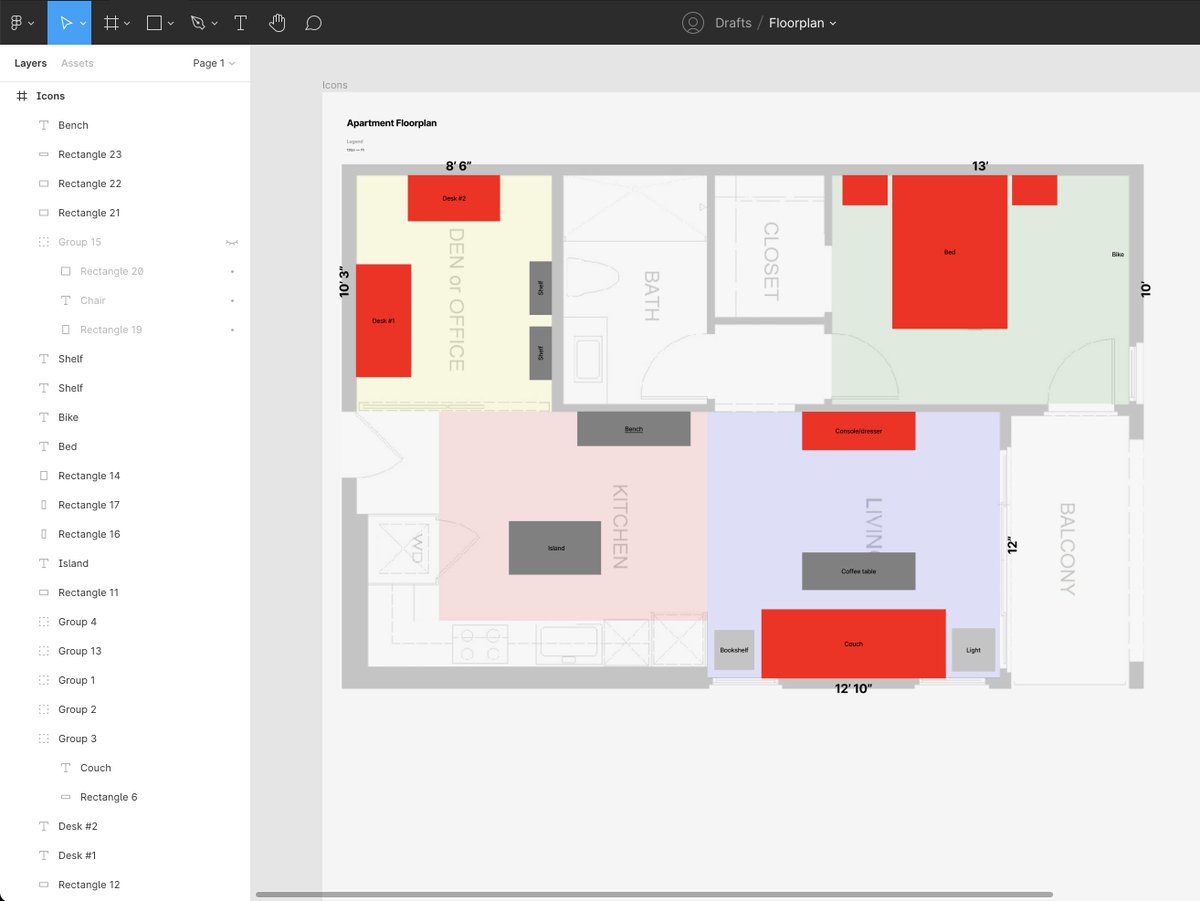Screen dimensions: 1200x901
Task: Show the hidden Group 15 layer
Action: (232, 241)
